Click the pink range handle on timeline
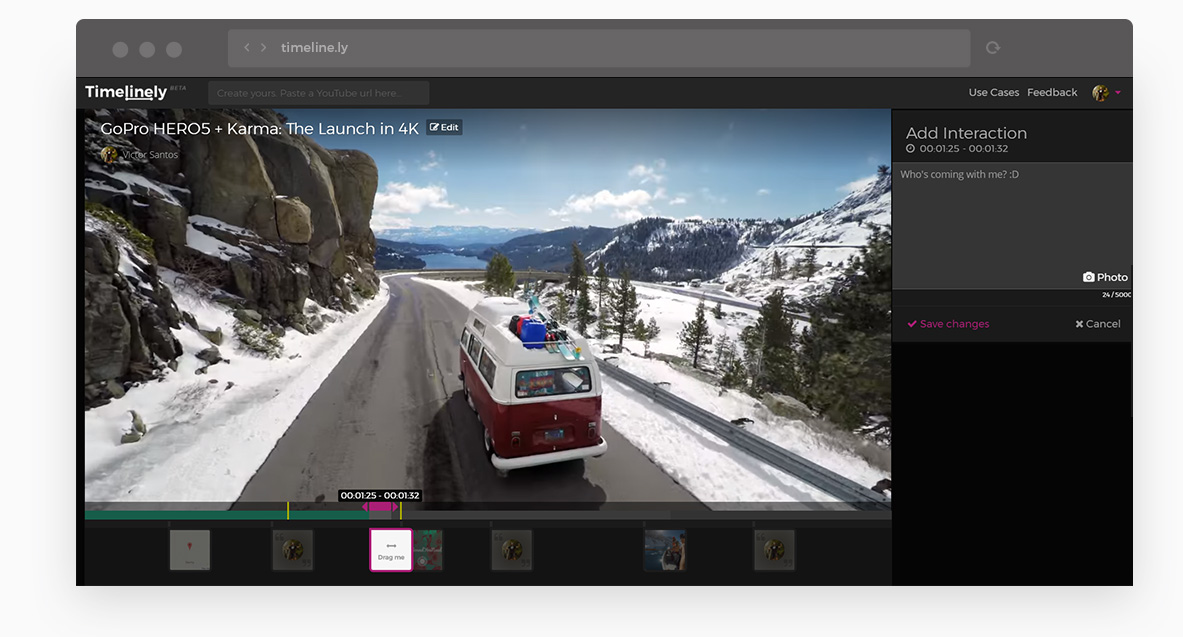The height and width of the screenshot is (637, 1183). coord(380,507)
